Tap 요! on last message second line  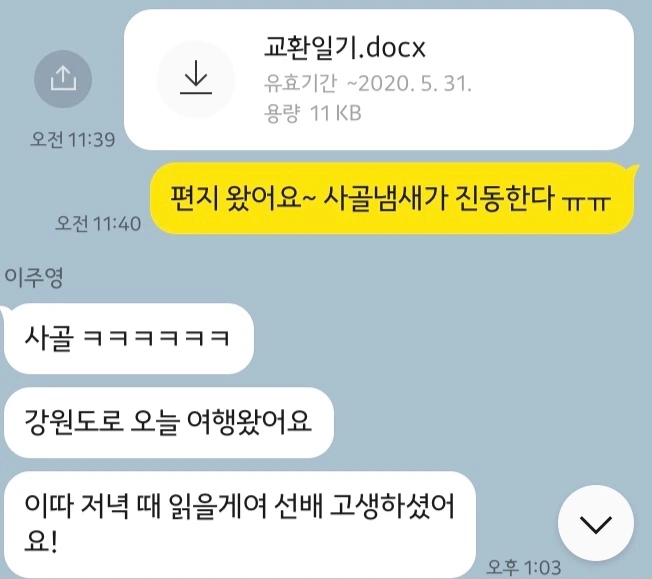tap(40, 542)
